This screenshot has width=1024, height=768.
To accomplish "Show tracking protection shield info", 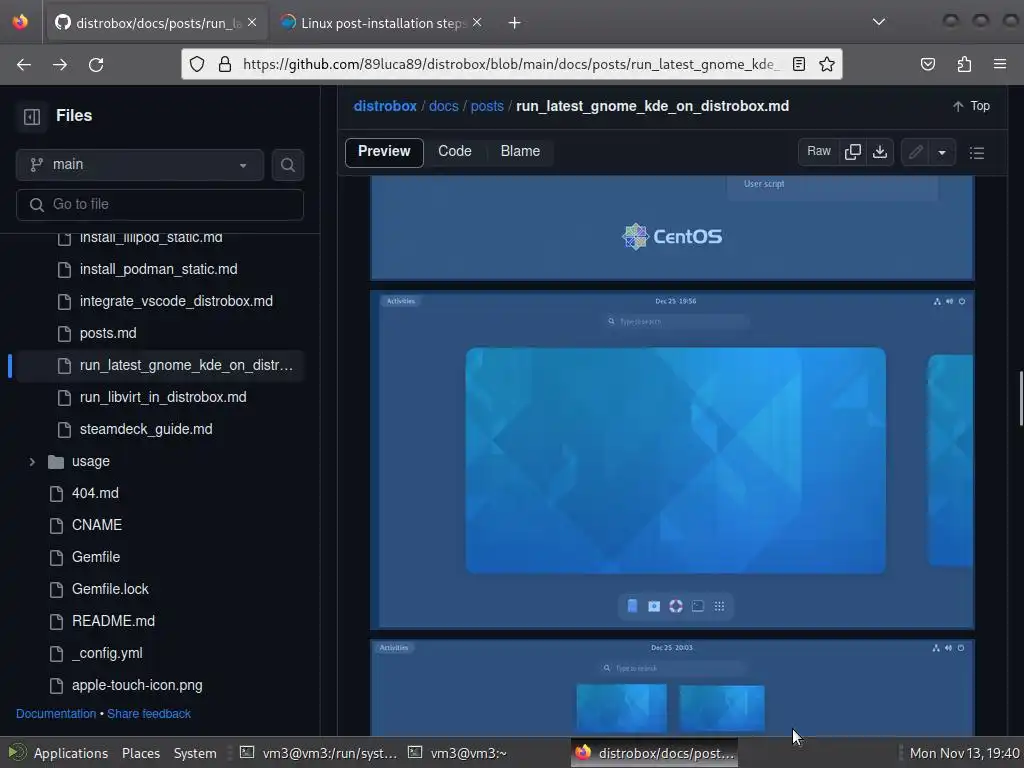I will [197, 64].
